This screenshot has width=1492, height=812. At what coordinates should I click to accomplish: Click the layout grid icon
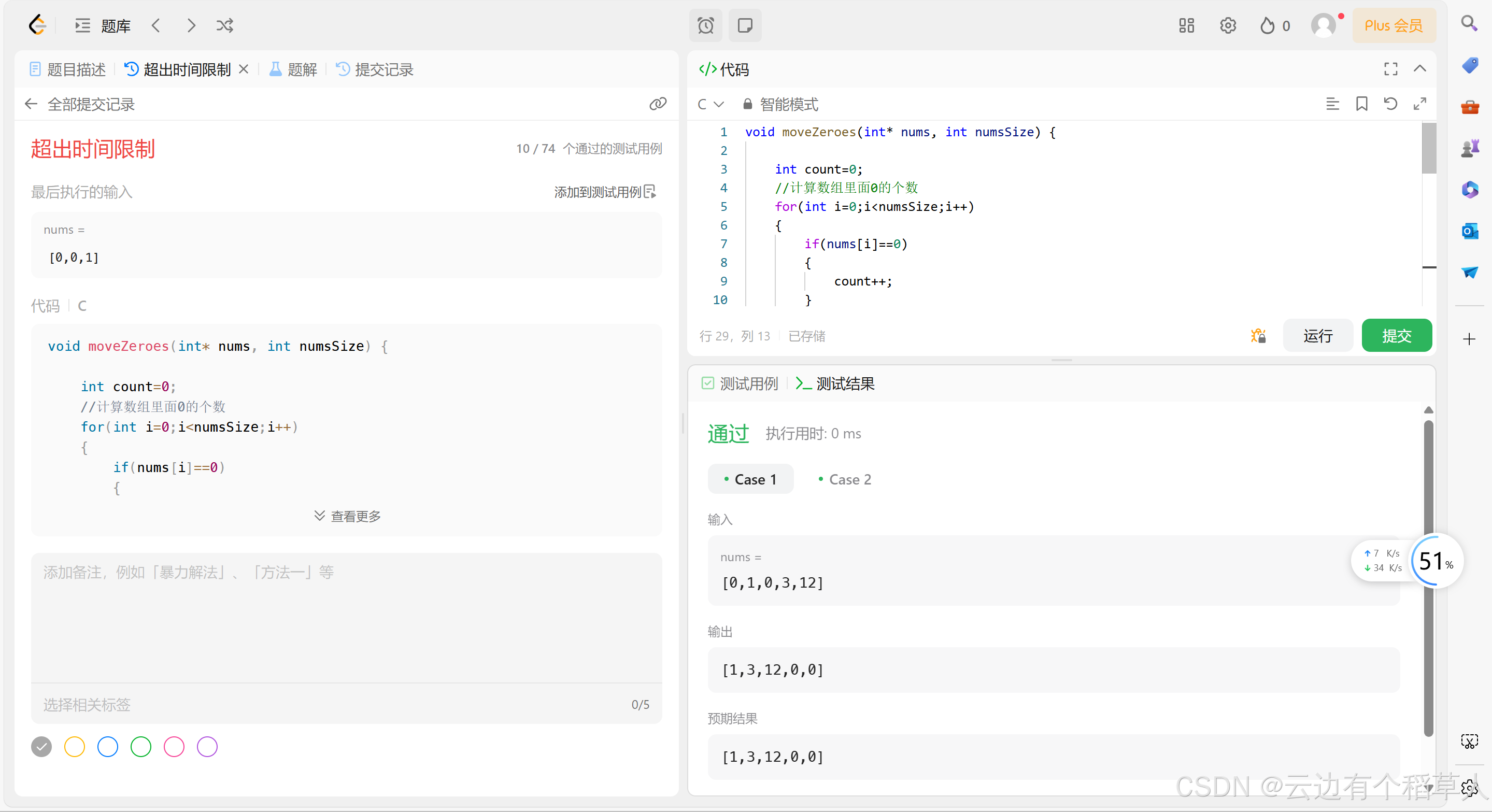point(1186,25)
